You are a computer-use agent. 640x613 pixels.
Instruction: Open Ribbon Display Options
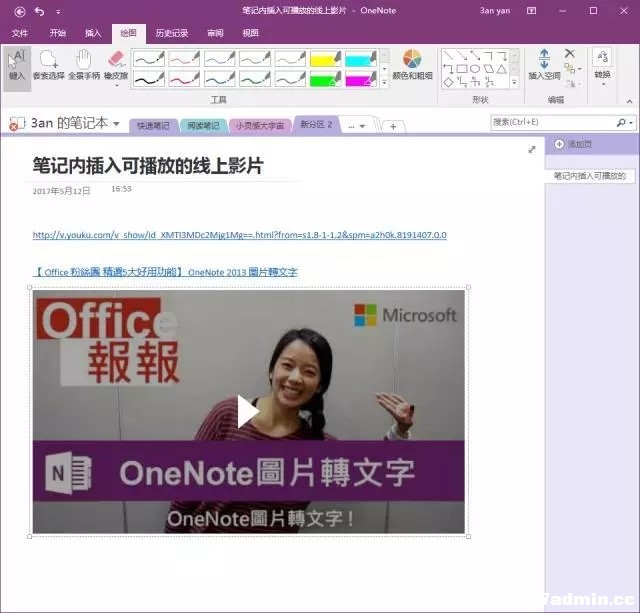pos(531,11)
